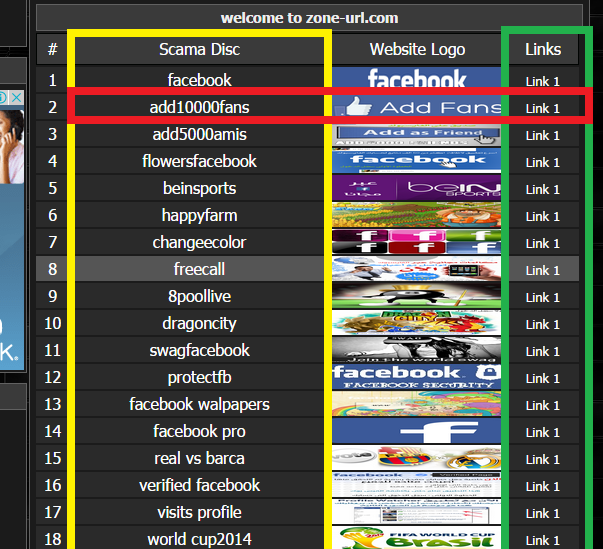Click the real vs barca crests image
The image size is (603, 549).
[x=416, y=458]
